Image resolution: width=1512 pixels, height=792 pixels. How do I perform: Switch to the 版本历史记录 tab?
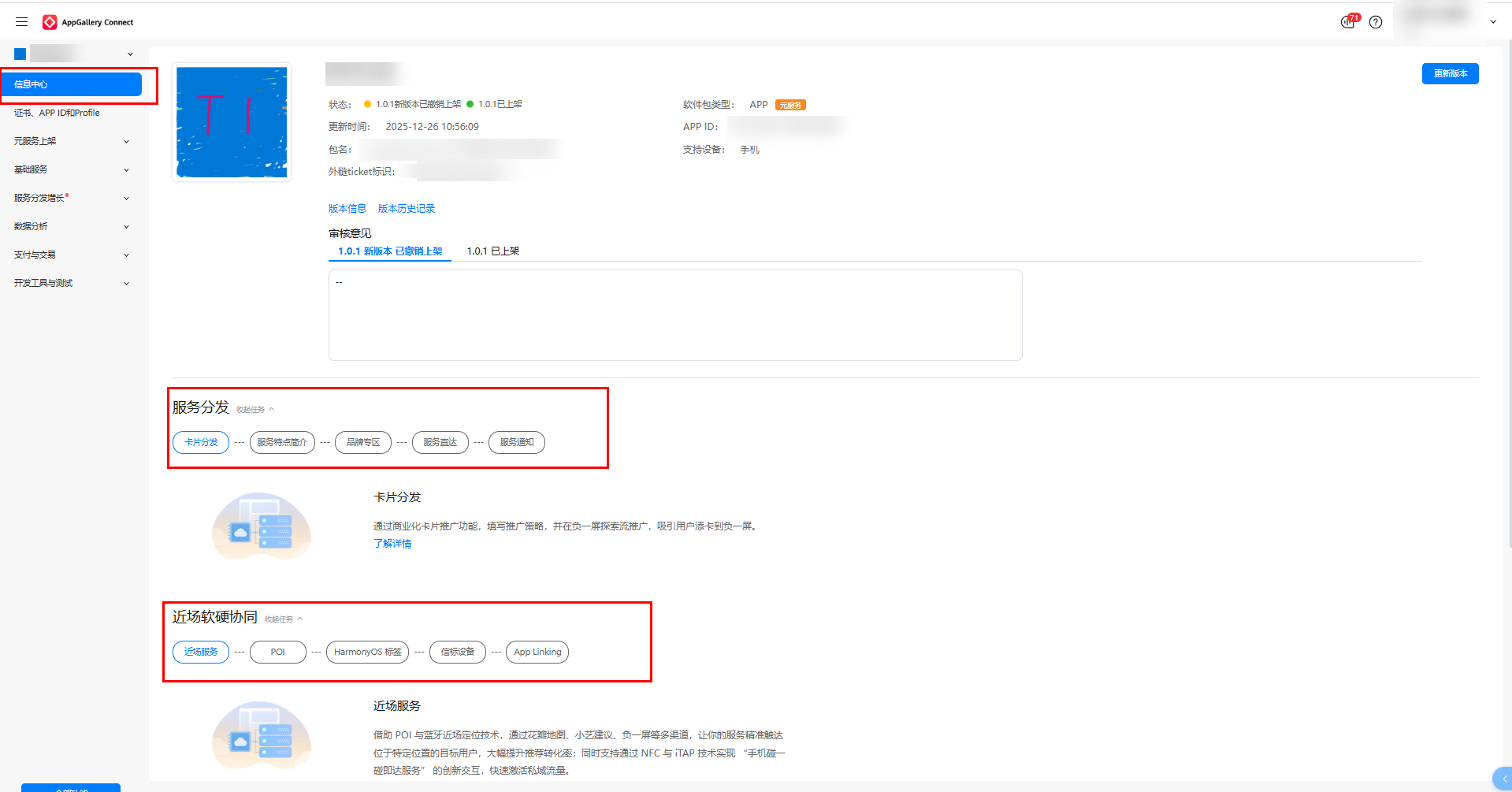point(406,208)
